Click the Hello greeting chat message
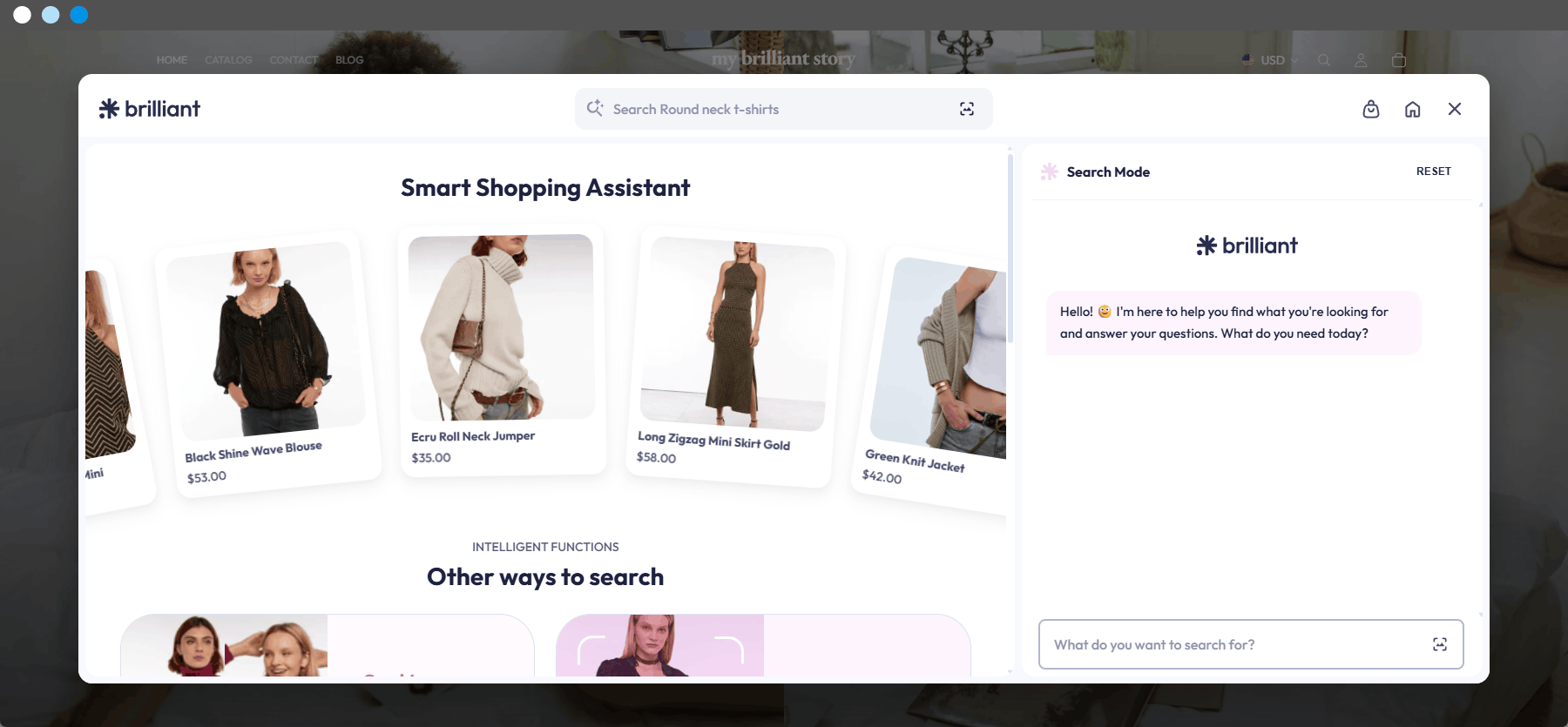This screenshot has width=1568, height=727. pyautogui.click(x=1234, y=322)
